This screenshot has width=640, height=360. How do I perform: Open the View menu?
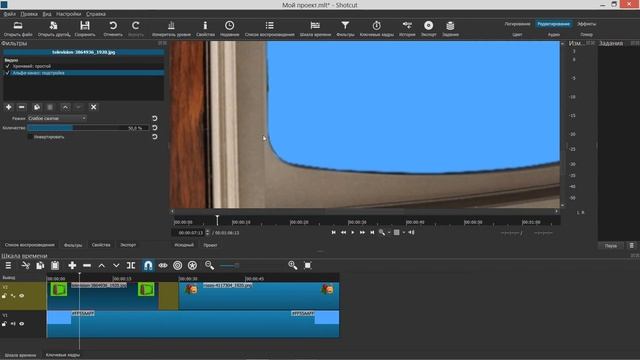[x=47, y=14]
